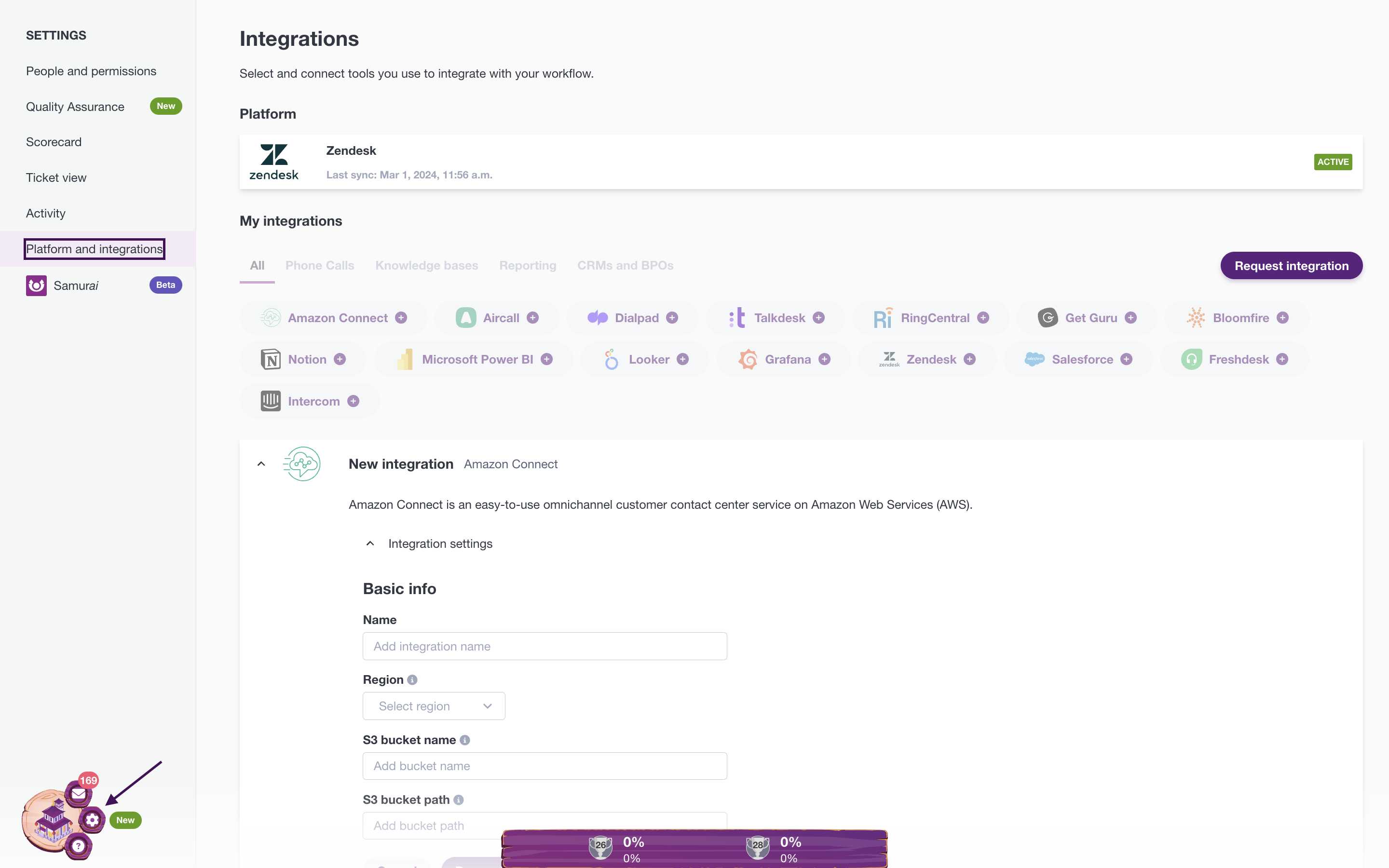
Task: Click the Notion logo icon
Action: point(271,359)
